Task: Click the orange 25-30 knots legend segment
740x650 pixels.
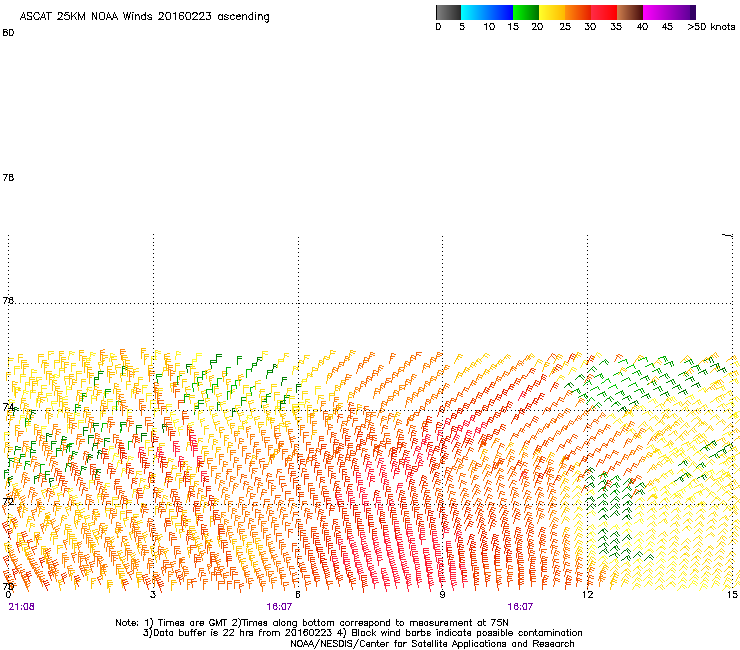Action: [x=578, y=12]
